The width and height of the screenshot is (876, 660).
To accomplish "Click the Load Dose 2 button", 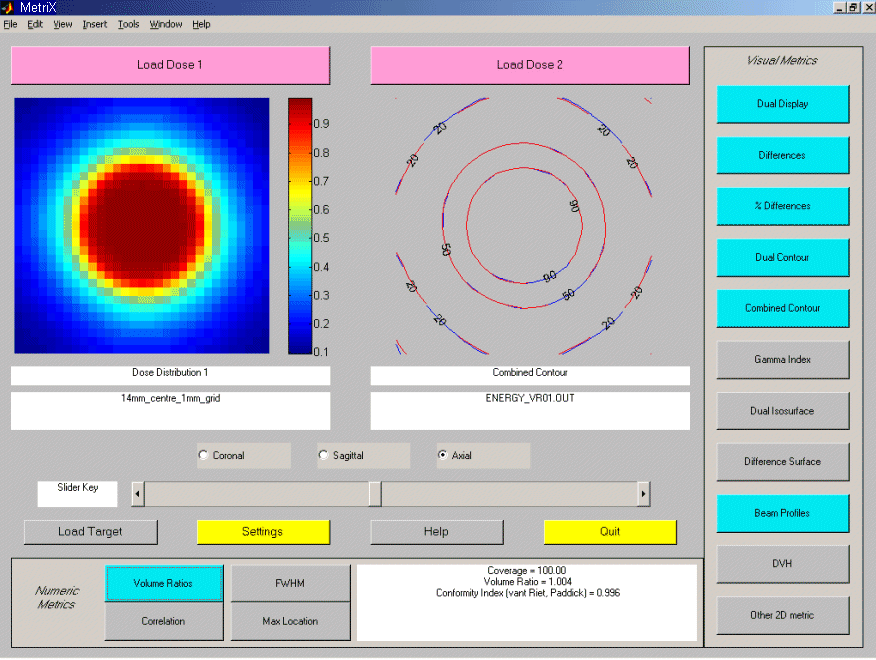I will coord(529,65).
